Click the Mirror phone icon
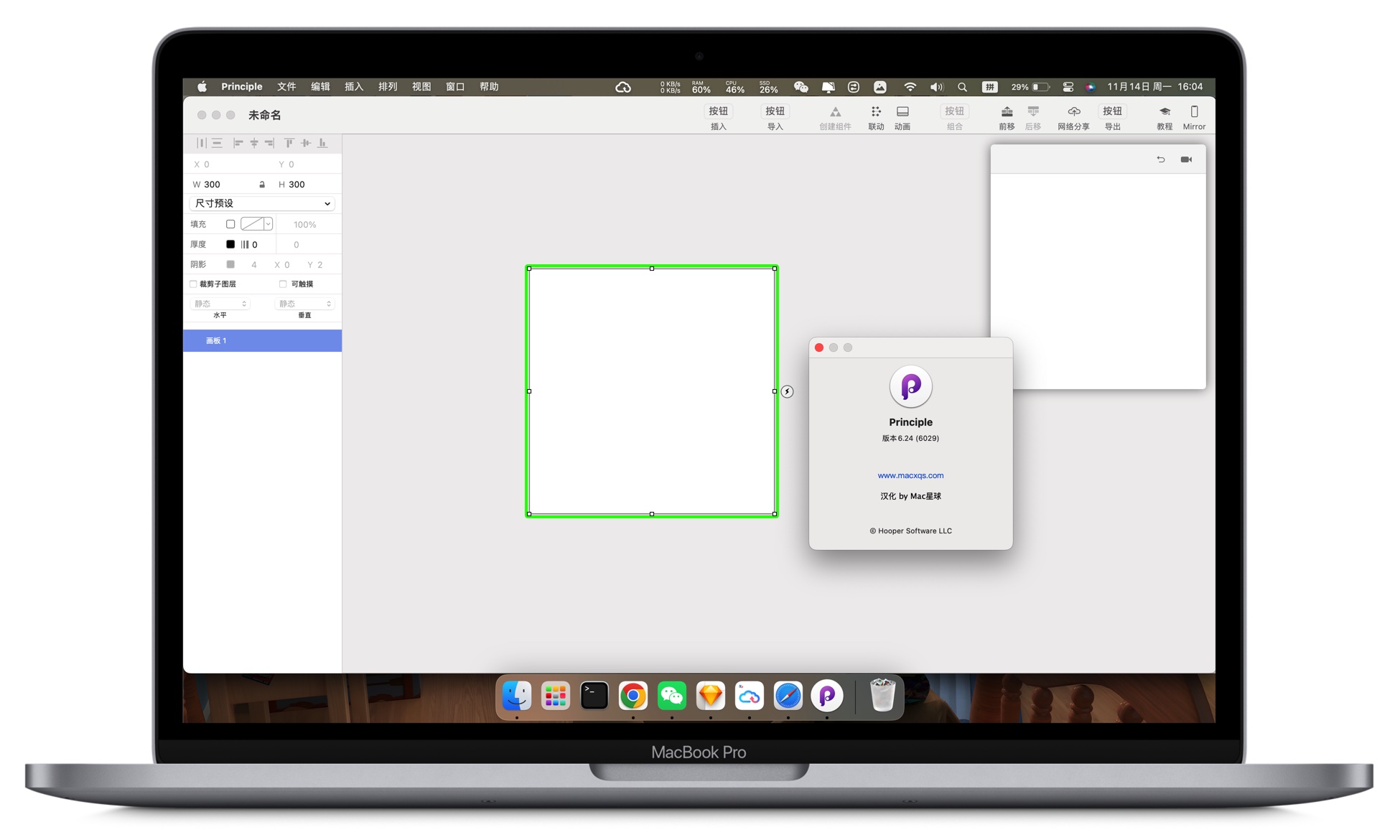Image resolution: width=1400 pixels, height=840 pixels. tap(1195, 112)
